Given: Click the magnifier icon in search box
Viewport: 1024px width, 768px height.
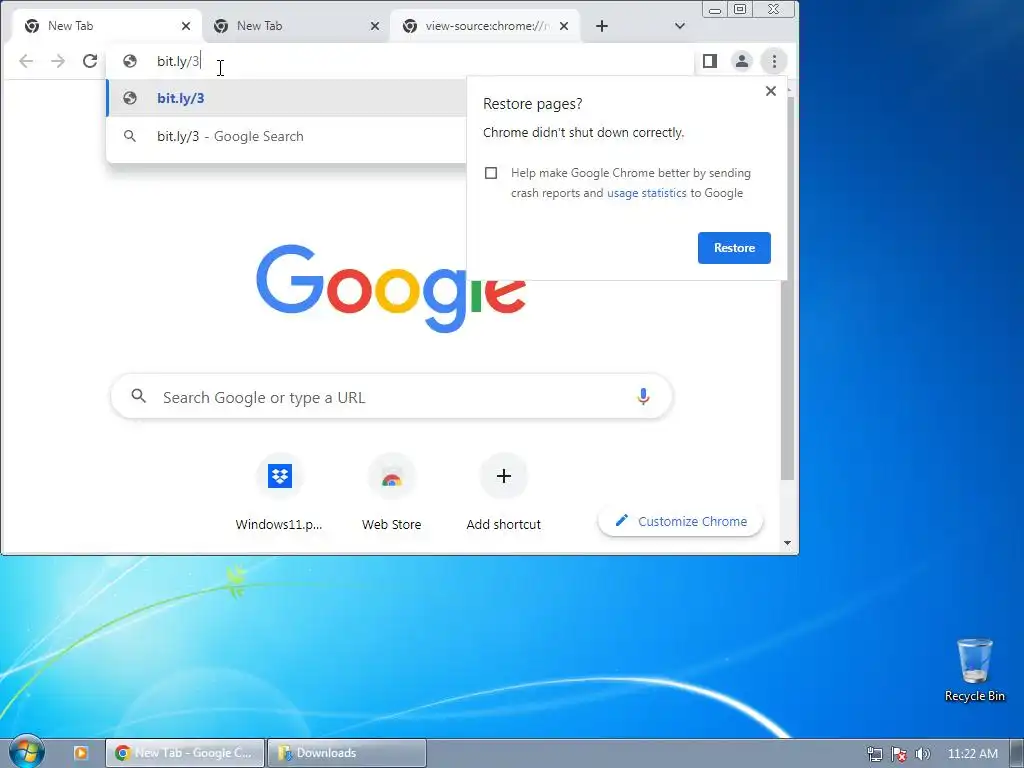Looking at the screenshot, I should tap(138, 396).
